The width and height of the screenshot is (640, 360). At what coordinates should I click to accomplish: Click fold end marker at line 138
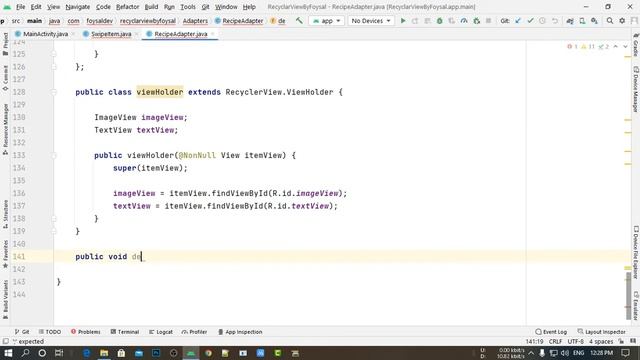pos(54,219)
